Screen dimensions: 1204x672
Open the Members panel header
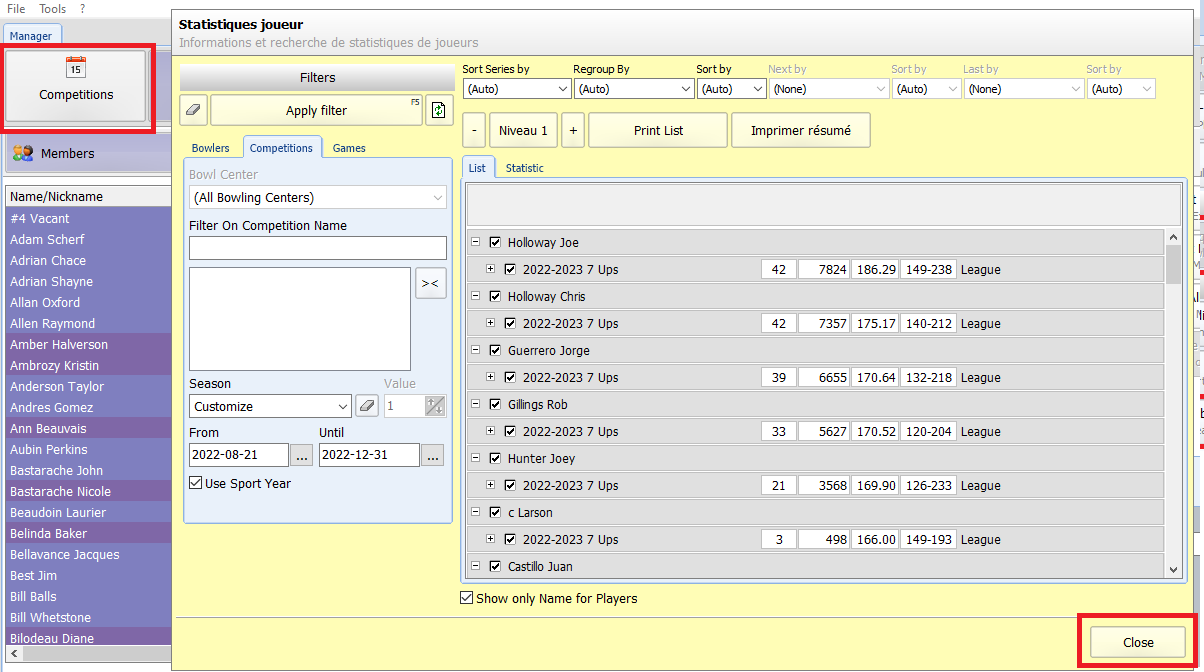tap(86, 153)
